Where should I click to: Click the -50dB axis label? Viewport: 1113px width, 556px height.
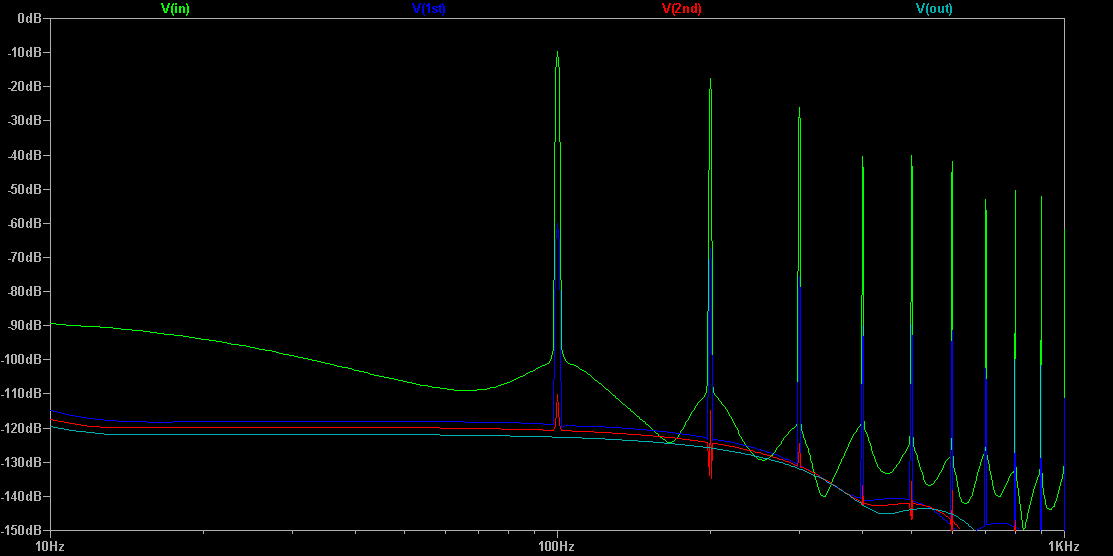tap(23, 189)
